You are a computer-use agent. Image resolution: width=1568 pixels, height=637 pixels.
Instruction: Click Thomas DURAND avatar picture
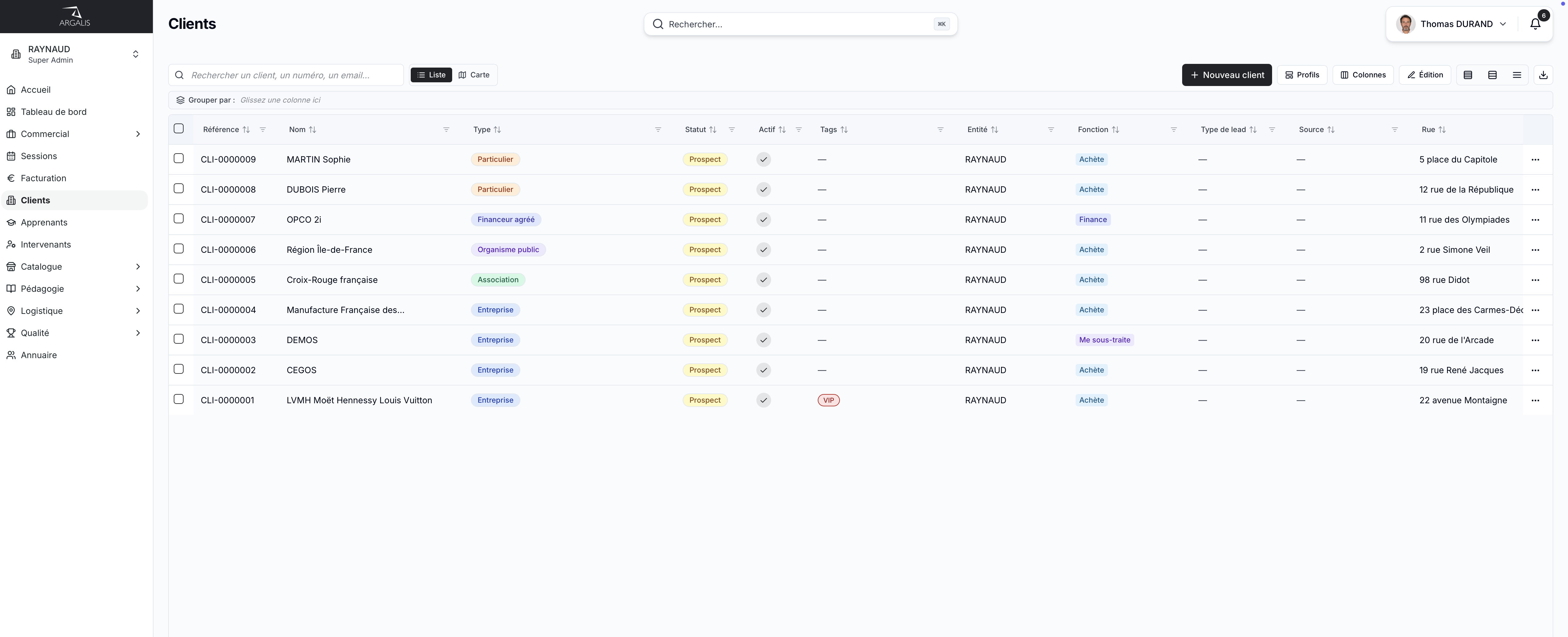click(1406, 24)
